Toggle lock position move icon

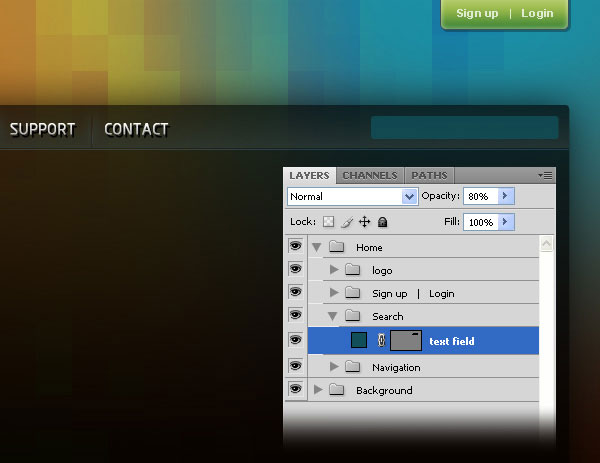365,222
